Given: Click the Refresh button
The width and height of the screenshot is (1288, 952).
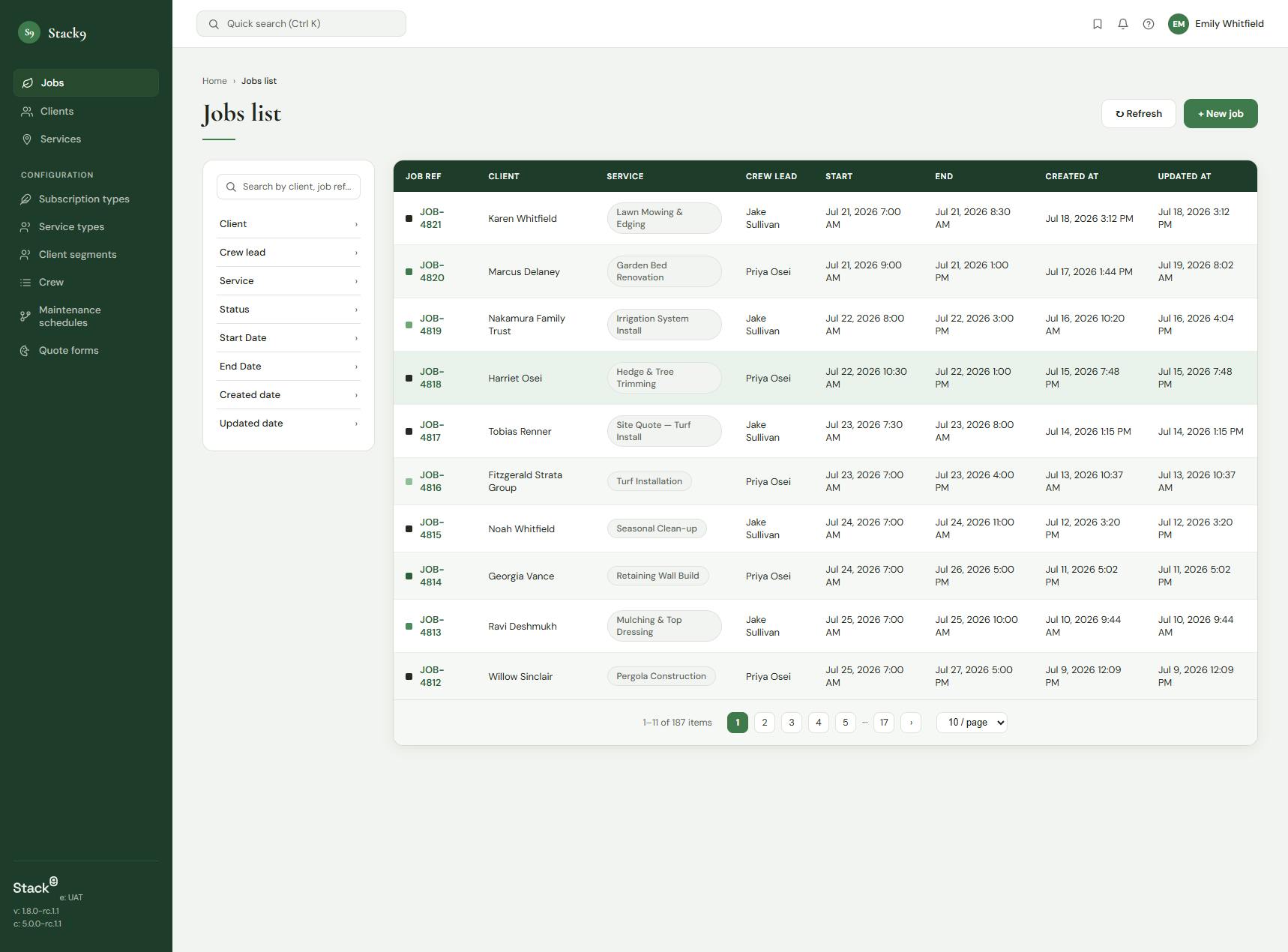Looking at the screenshot, I should (1139, 114).
